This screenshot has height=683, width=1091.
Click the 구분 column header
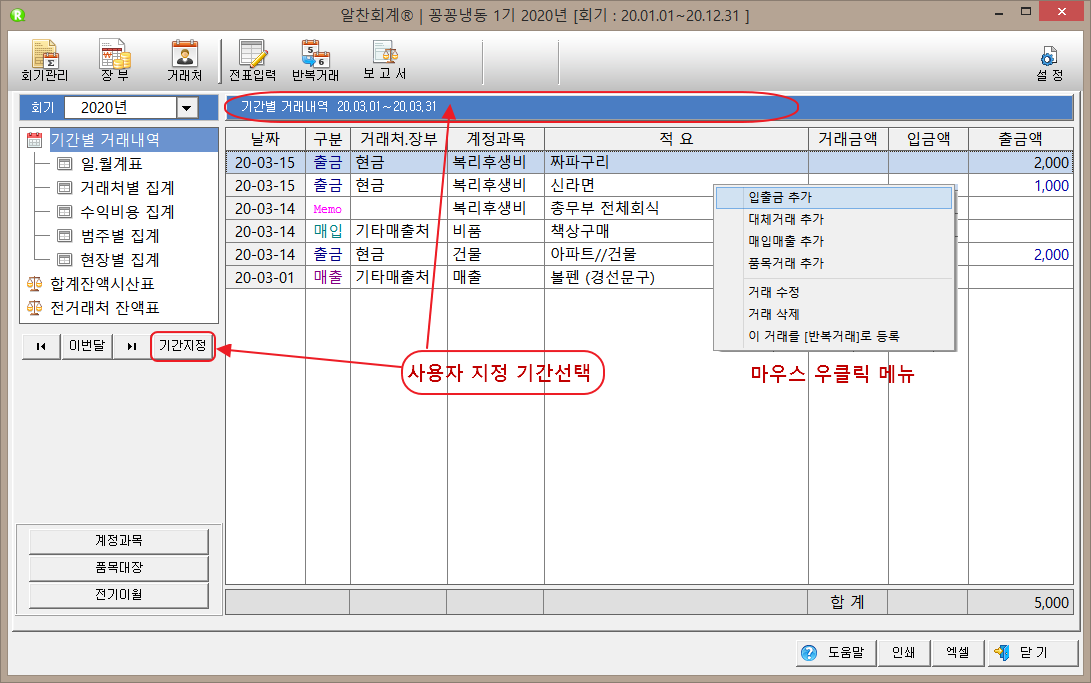click(x=328, y=139)
